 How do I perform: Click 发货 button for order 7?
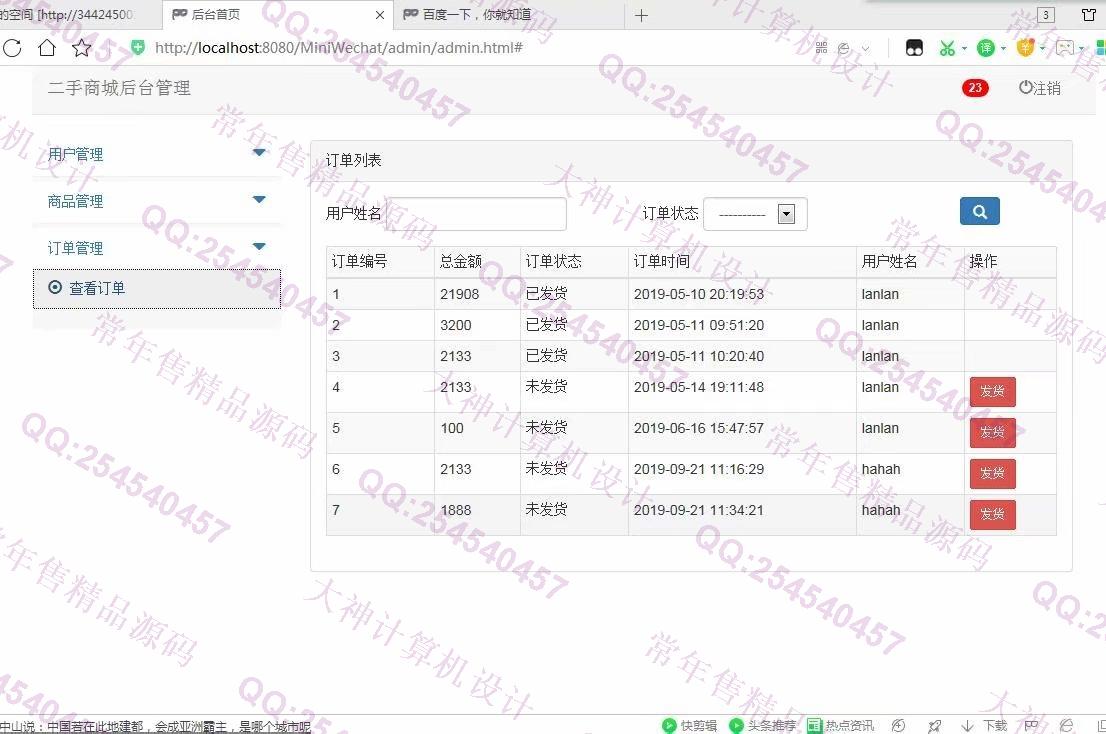(992, 514)
